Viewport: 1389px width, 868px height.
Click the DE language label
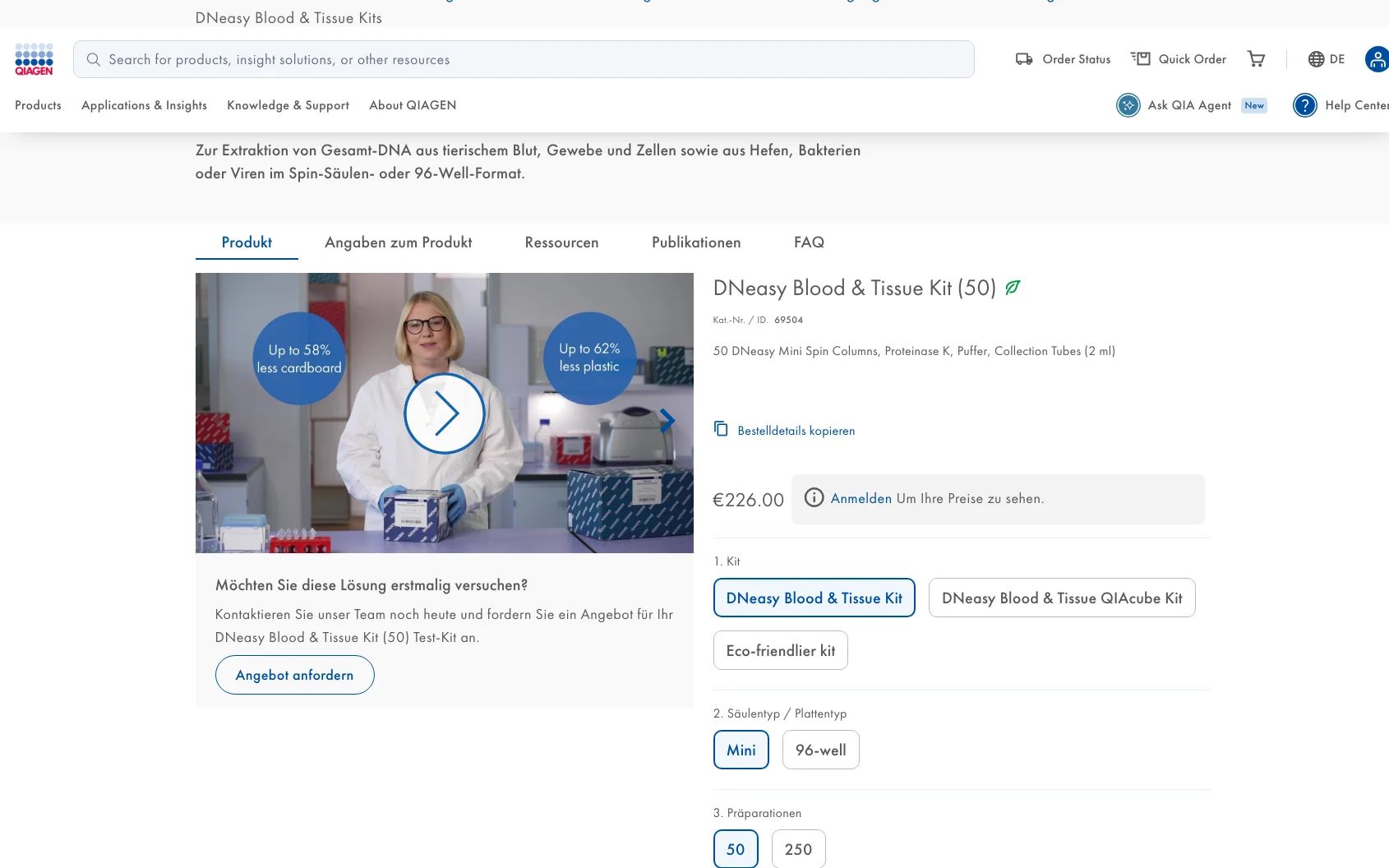pyautogui.click(x=1337, y=59)
